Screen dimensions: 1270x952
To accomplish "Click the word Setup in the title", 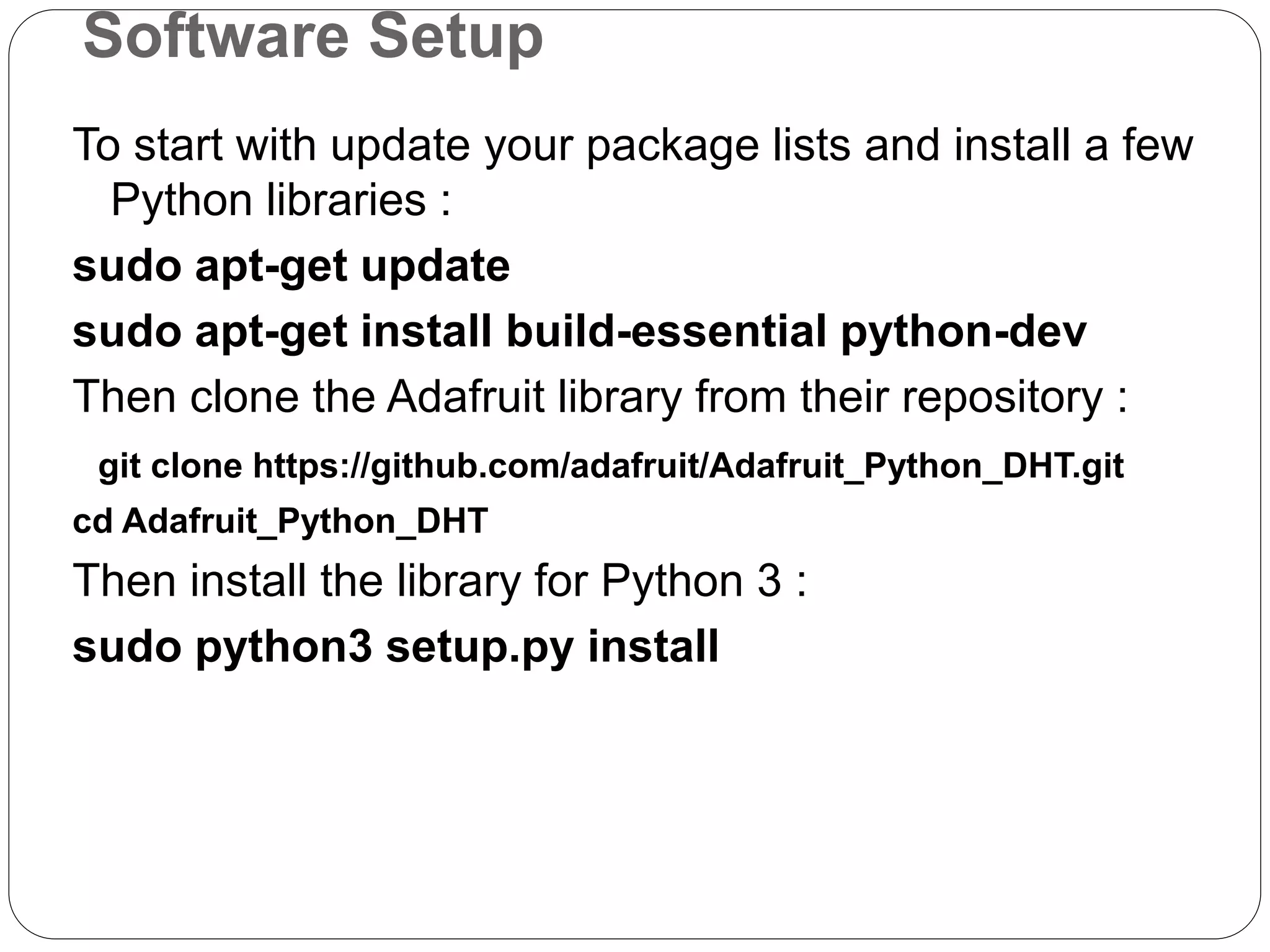I will pos(456,37).
